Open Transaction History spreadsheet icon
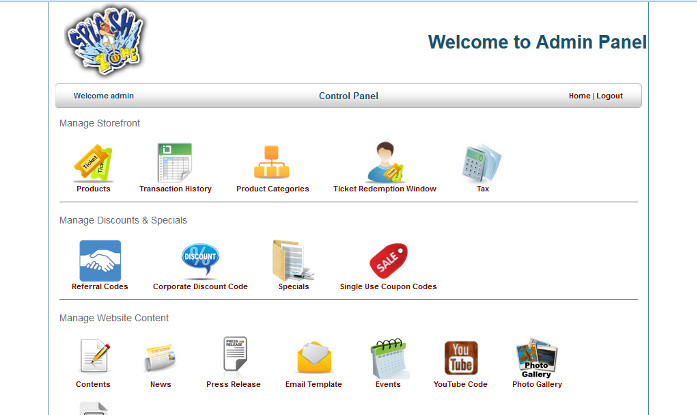The width and height of the screenshot is (697, 415). pos(175,162)
